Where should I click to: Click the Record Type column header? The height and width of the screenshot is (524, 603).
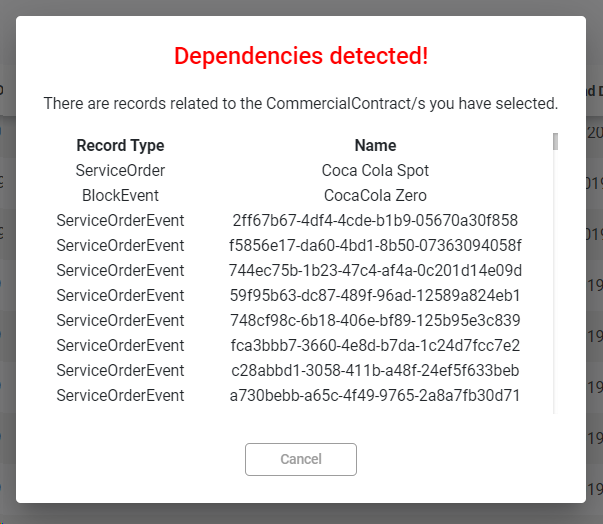(120, 145)
